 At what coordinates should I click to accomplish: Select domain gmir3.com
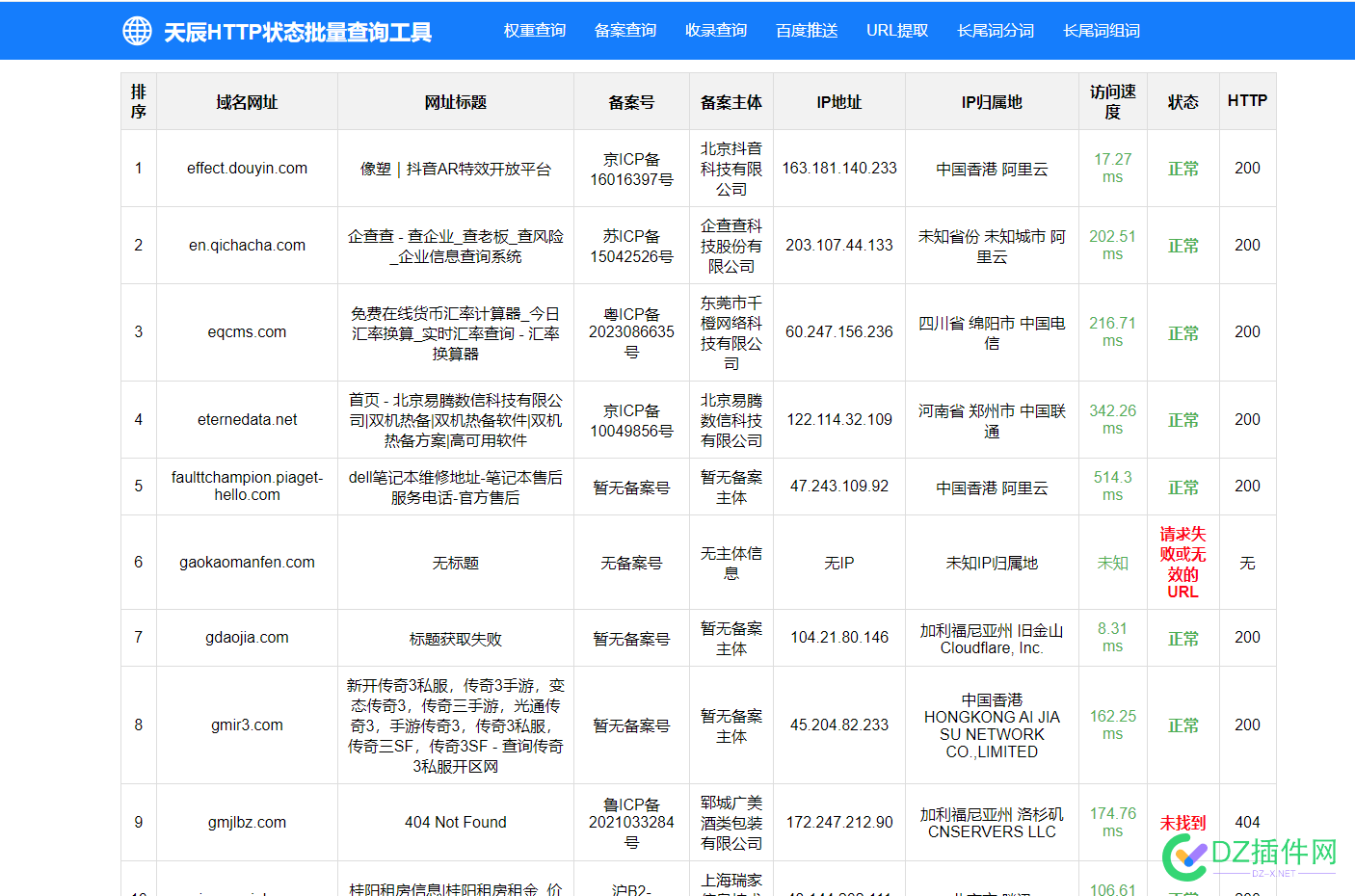(247, 725)
